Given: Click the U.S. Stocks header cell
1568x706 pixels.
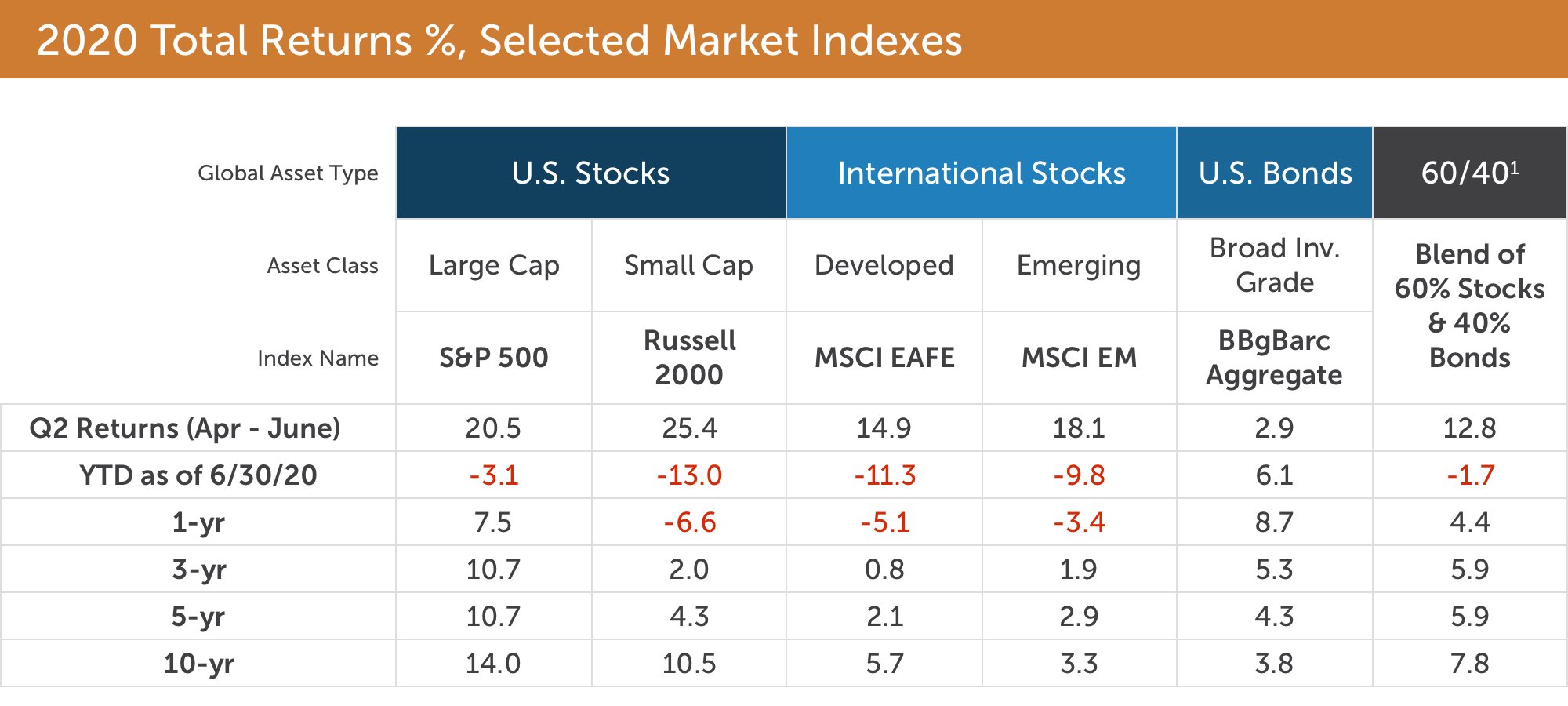Looking at the screenshot, I should pyautogui.click(x=590, y=173).
